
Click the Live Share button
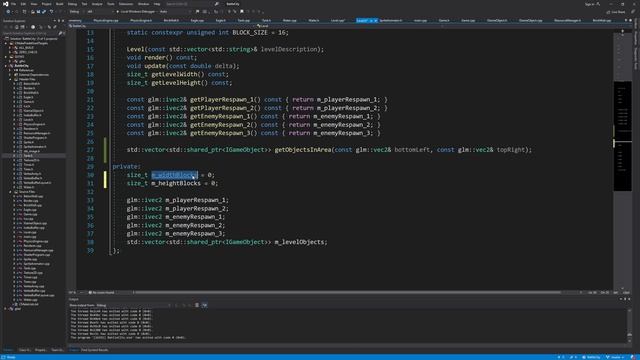pyautogui.click(x=616, y=12)
